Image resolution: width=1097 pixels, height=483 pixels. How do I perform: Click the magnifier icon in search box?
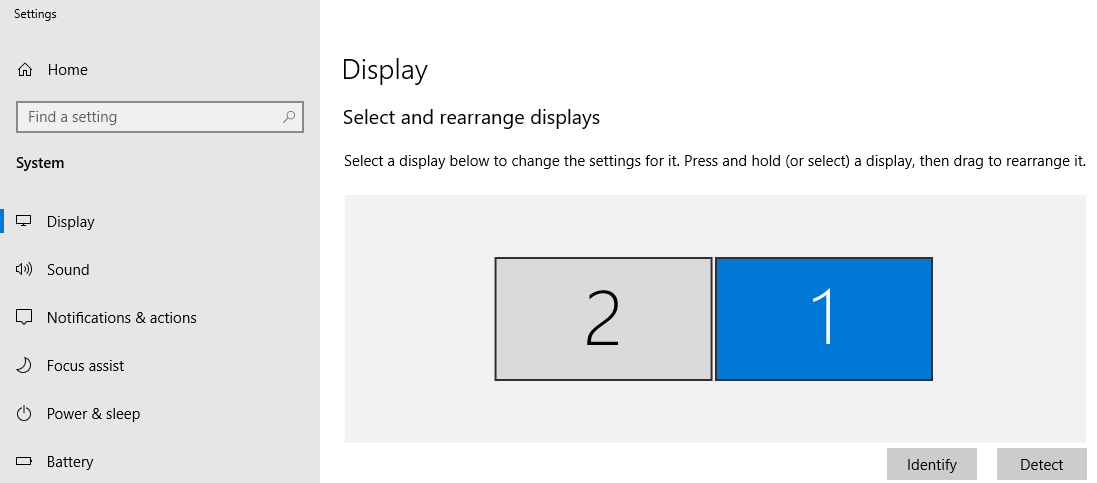click(289, 117)
